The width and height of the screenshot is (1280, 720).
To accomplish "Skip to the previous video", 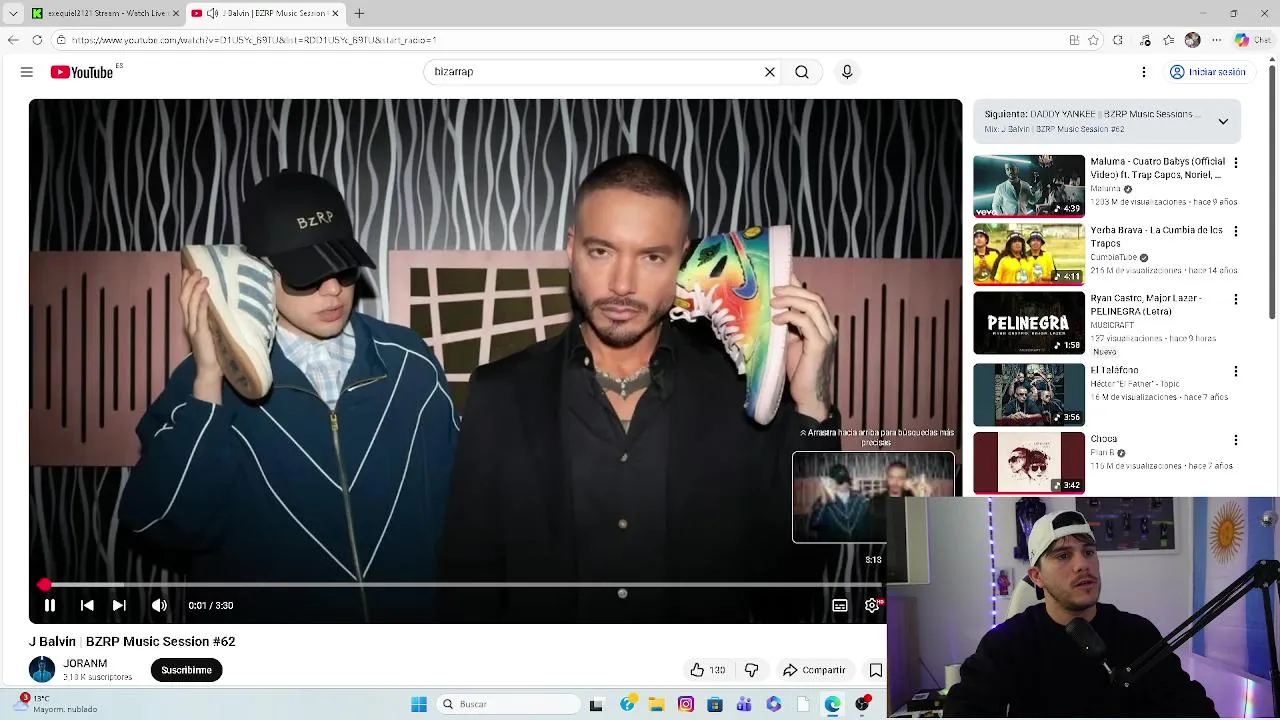I will click(87, 605).
